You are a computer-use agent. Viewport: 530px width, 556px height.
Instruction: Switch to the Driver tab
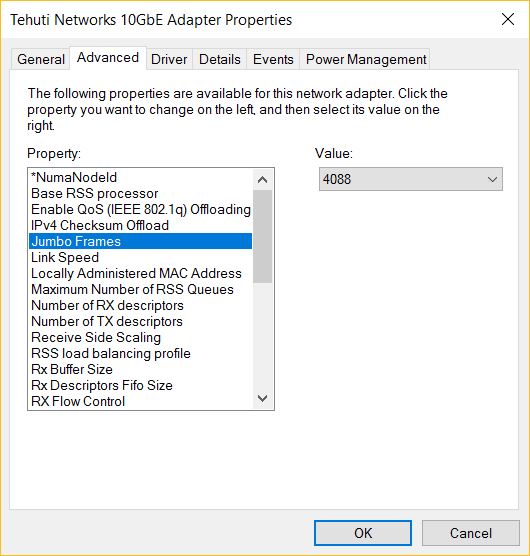click(169, 59)
